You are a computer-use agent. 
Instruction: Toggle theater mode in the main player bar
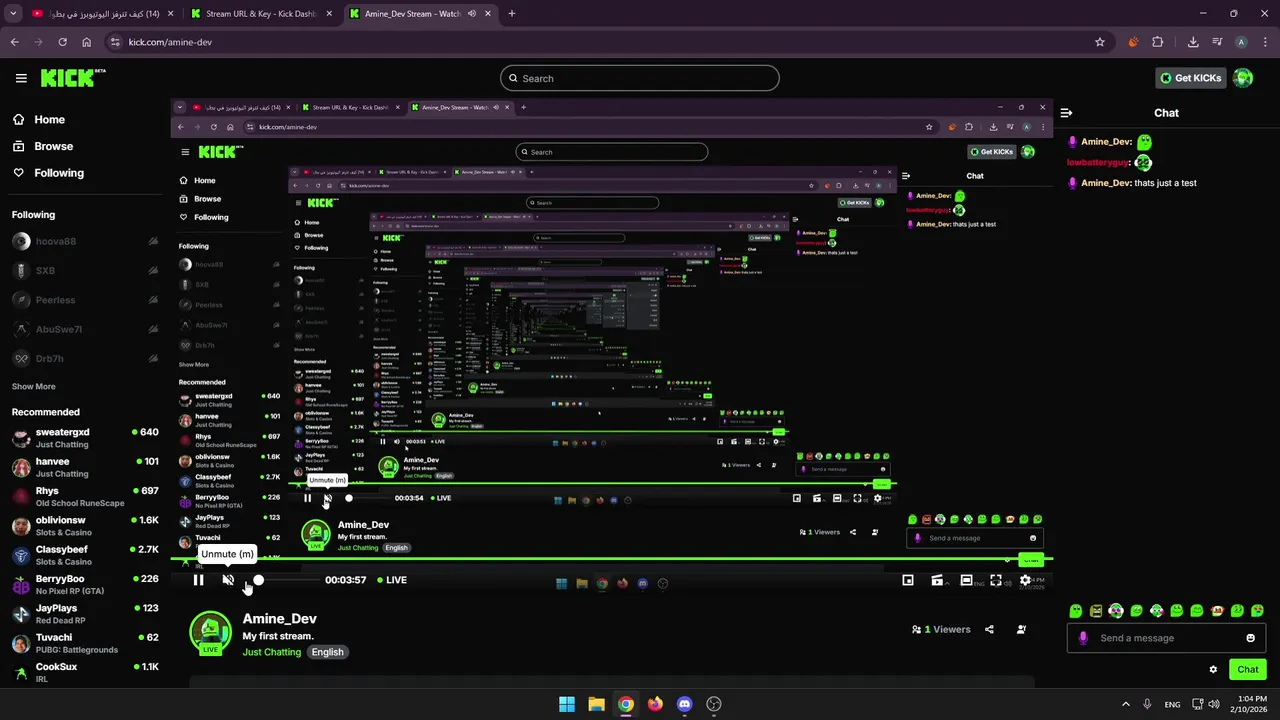pyautogui.click(x=966, y=580)
